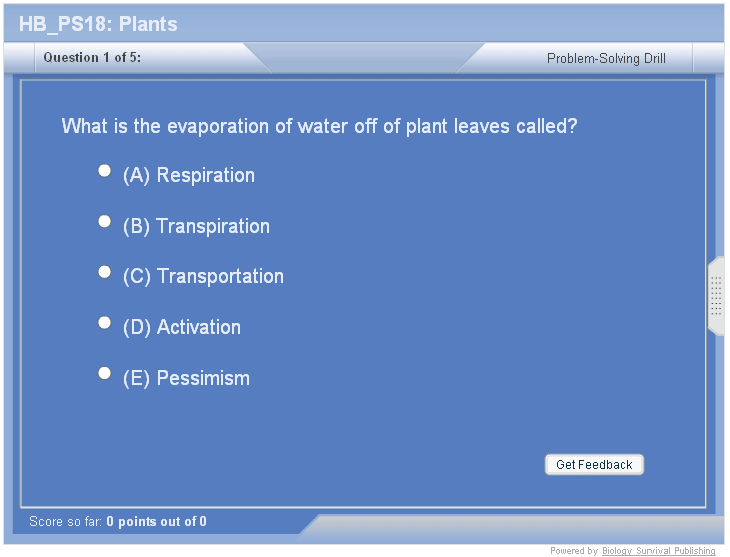
Task: Pick the radio button next to Activation
Action: click(x=104, y=322)
